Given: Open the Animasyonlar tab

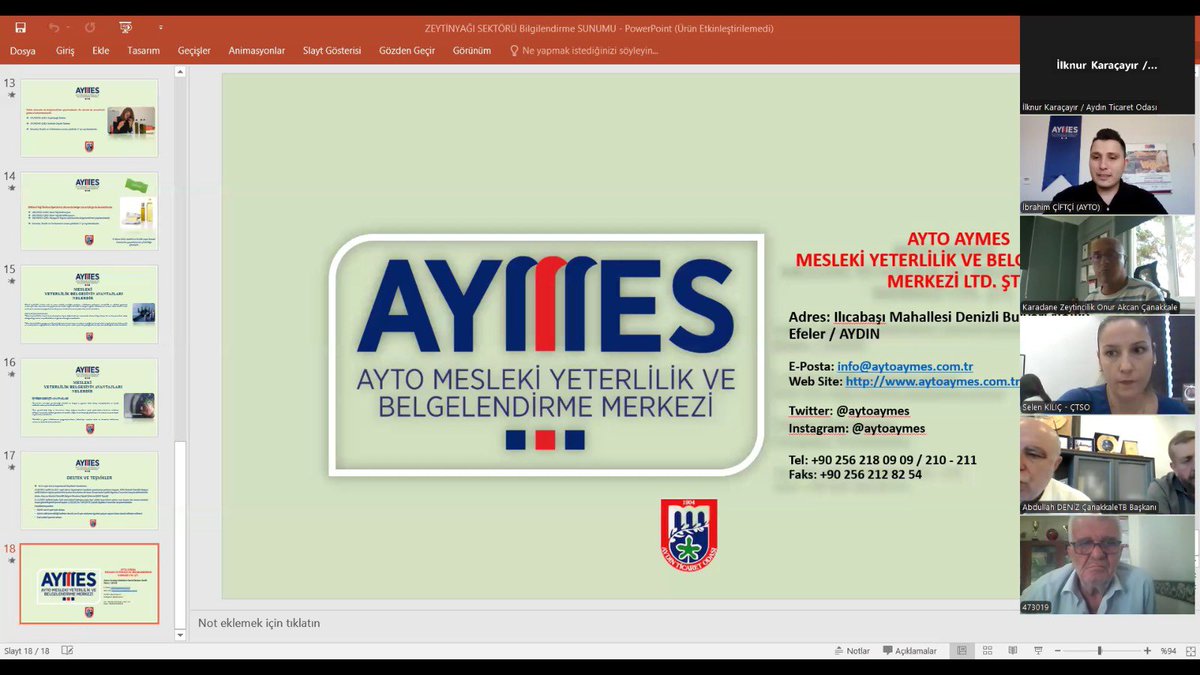Looking at the screenshot, I should pyautogui.click(x=256, y=49).
